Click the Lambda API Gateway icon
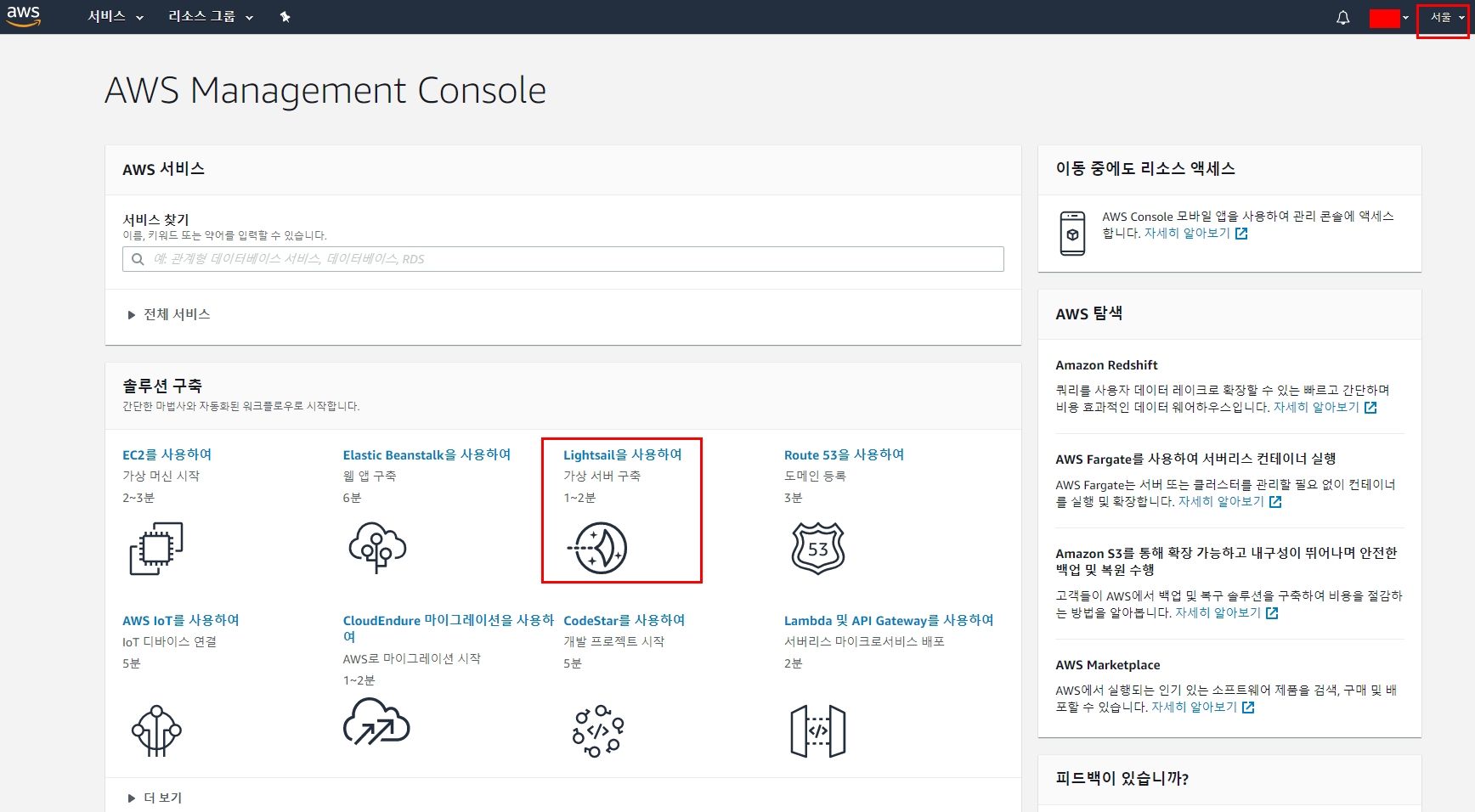The image size is (1475, 812). click(x=818, y=730)
